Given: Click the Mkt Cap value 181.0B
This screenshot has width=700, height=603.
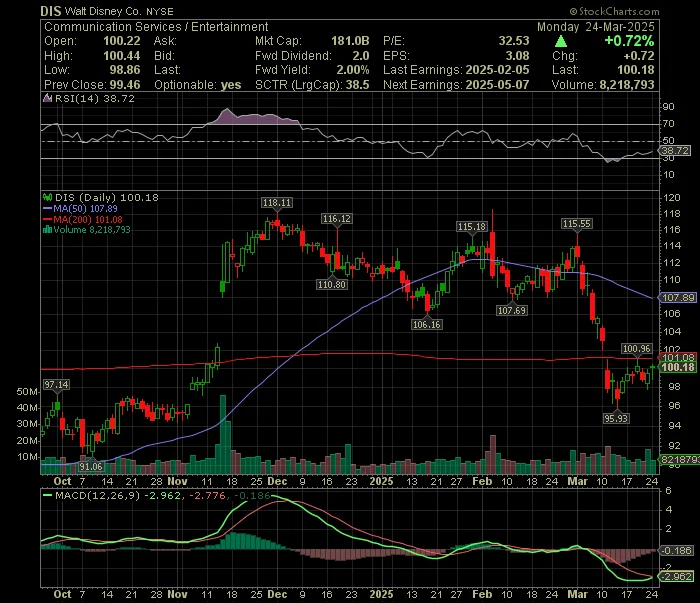Looking at the screenshot, I should click(350, 41).
